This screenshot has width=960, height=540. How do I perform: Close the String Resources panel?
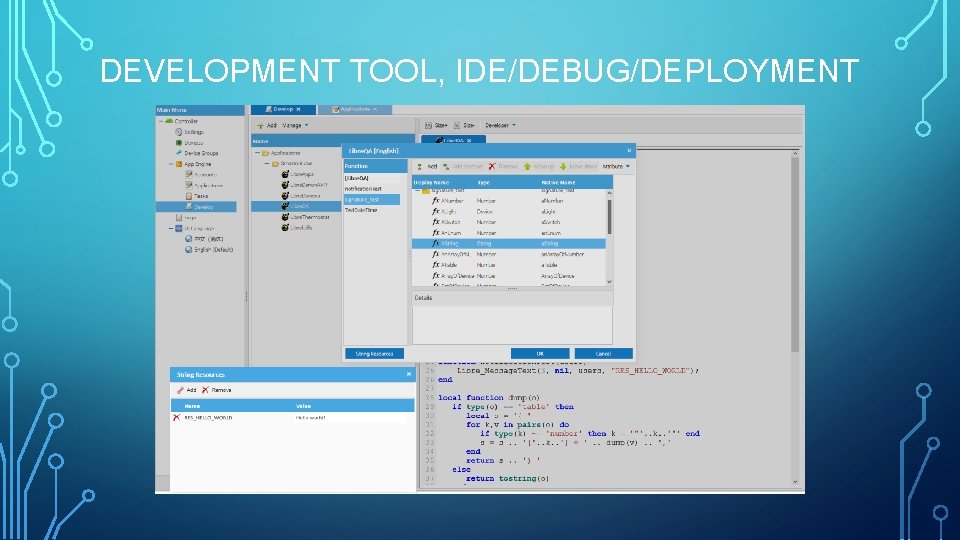click(x=409, y=374)
